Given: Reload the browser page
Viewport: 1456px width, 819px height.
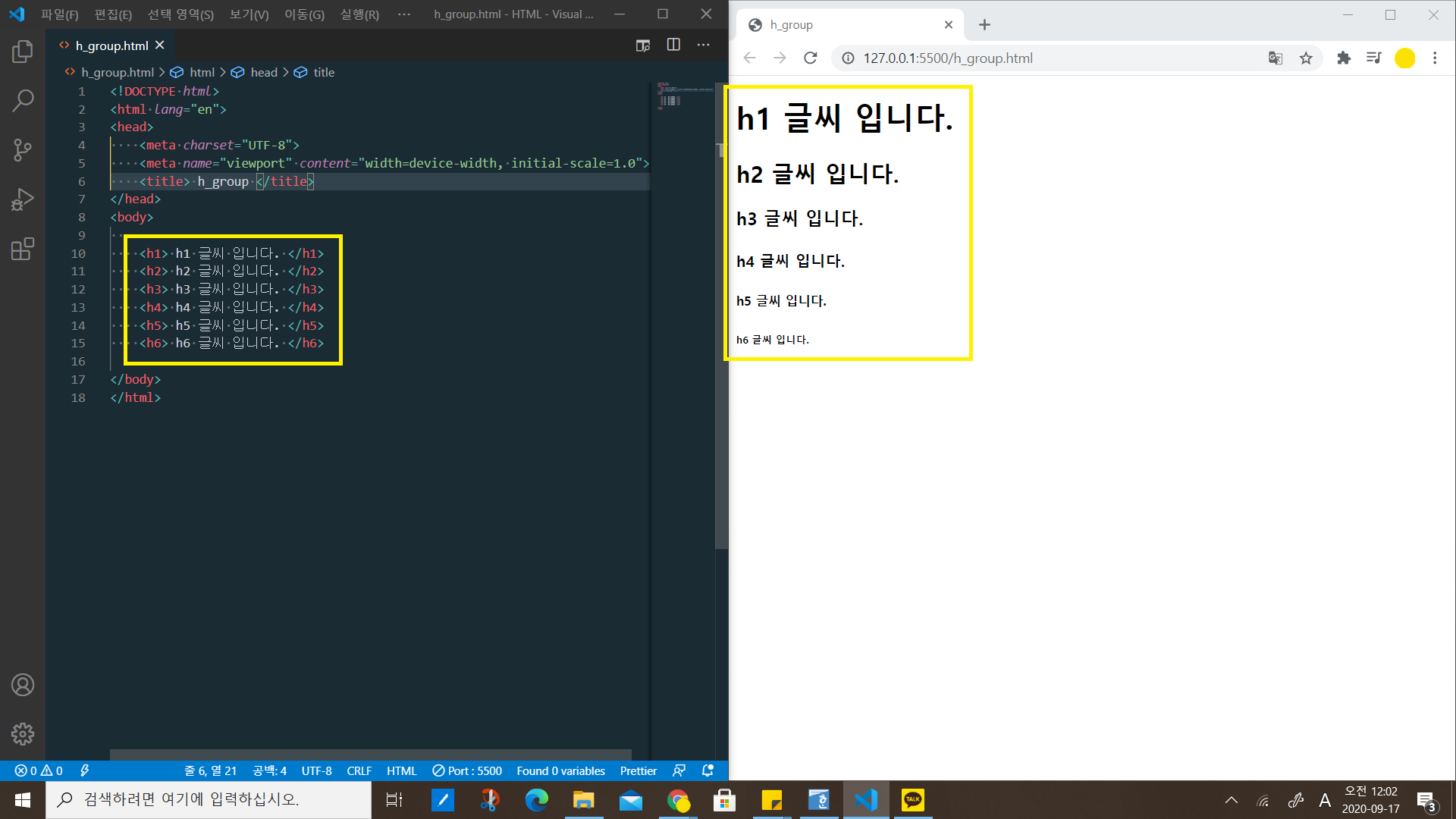Looking at the screenshot, I should [811, 58].
